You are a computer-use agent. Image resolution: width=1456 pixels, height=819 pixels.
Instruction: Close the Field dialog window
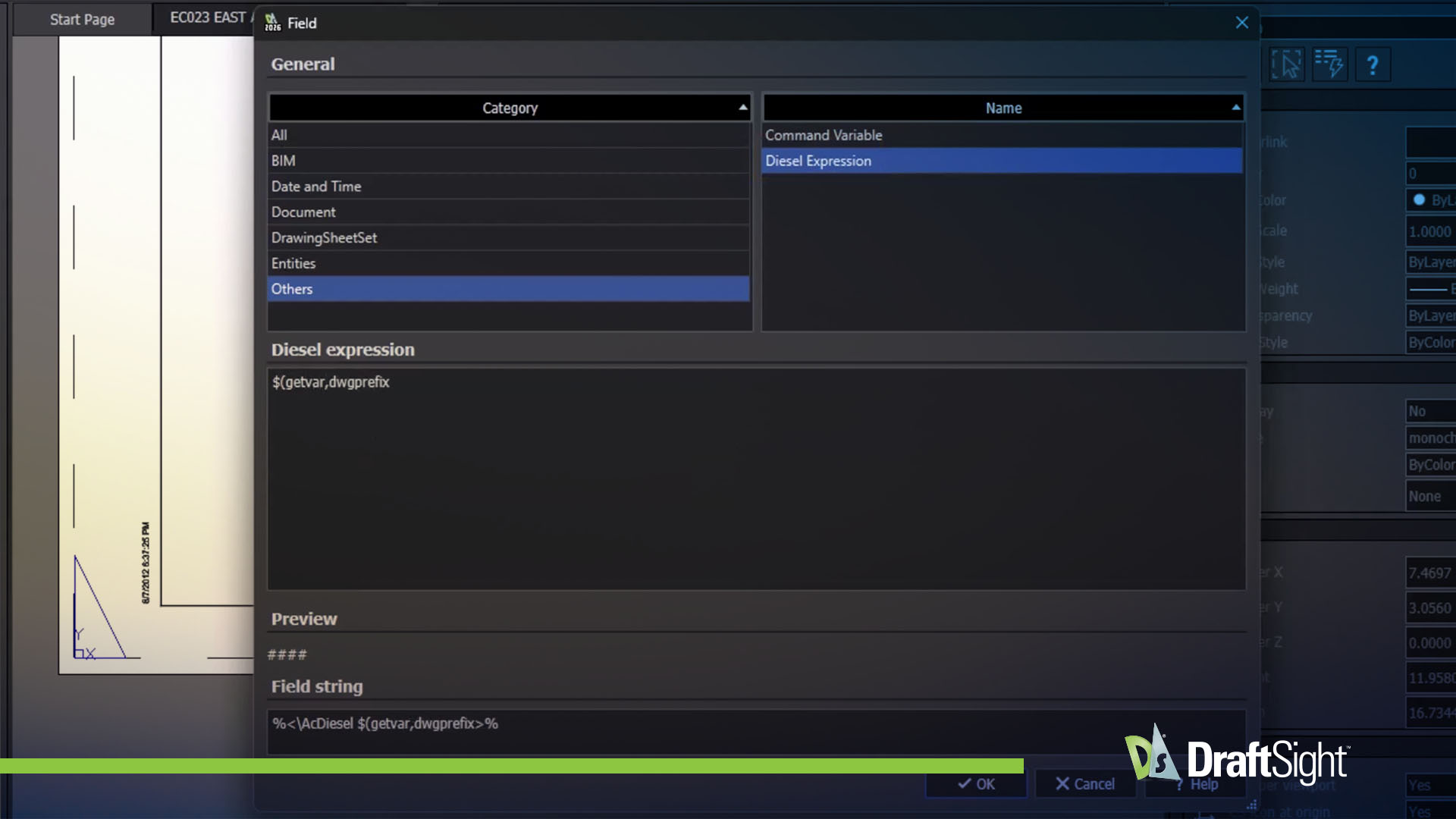point(1242,23)
